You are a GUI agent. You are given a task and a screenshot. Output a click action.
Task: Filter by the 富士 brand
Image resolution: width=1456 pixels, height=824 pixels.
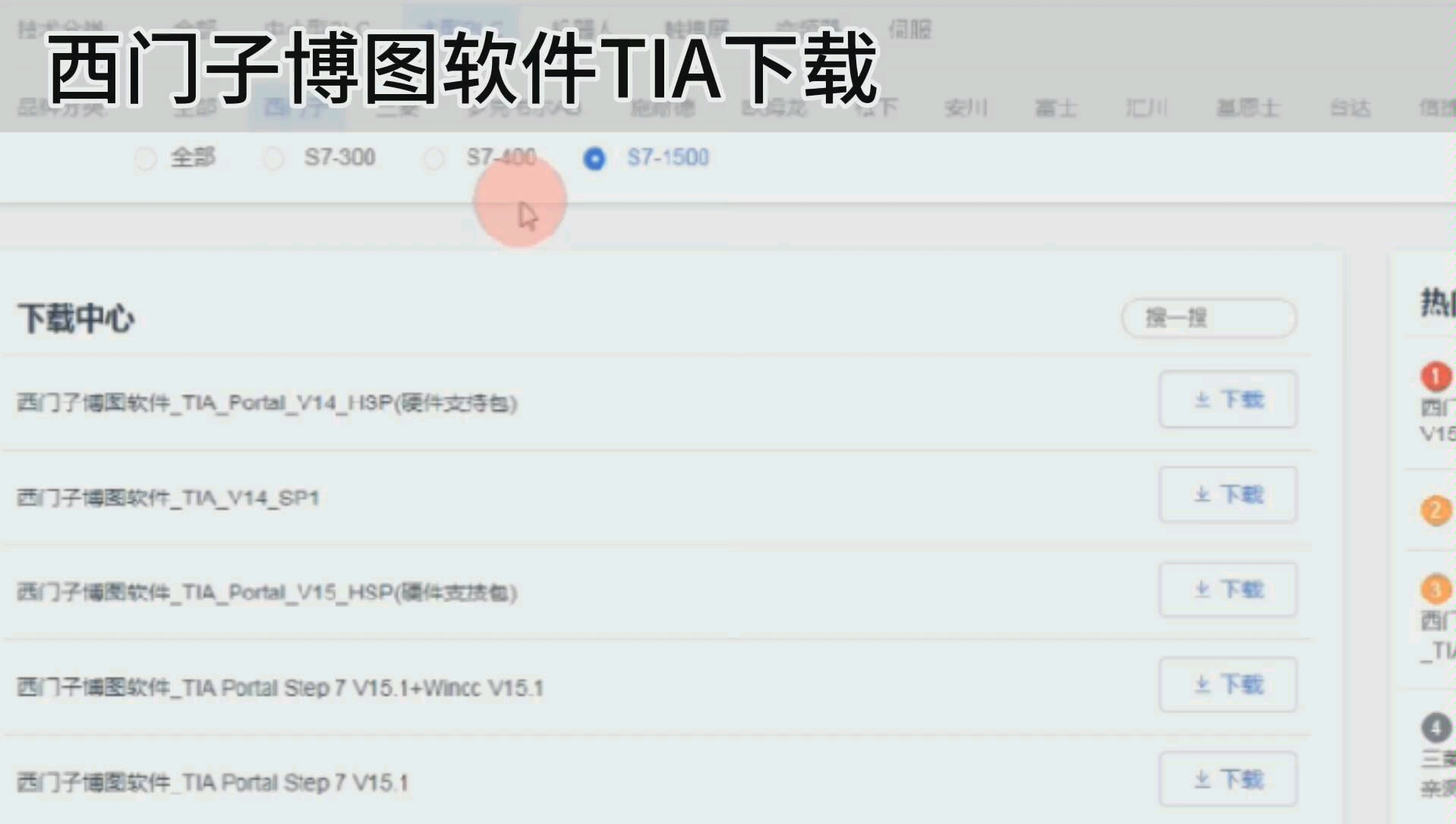pyautogui.click(x=1056, y=109)
